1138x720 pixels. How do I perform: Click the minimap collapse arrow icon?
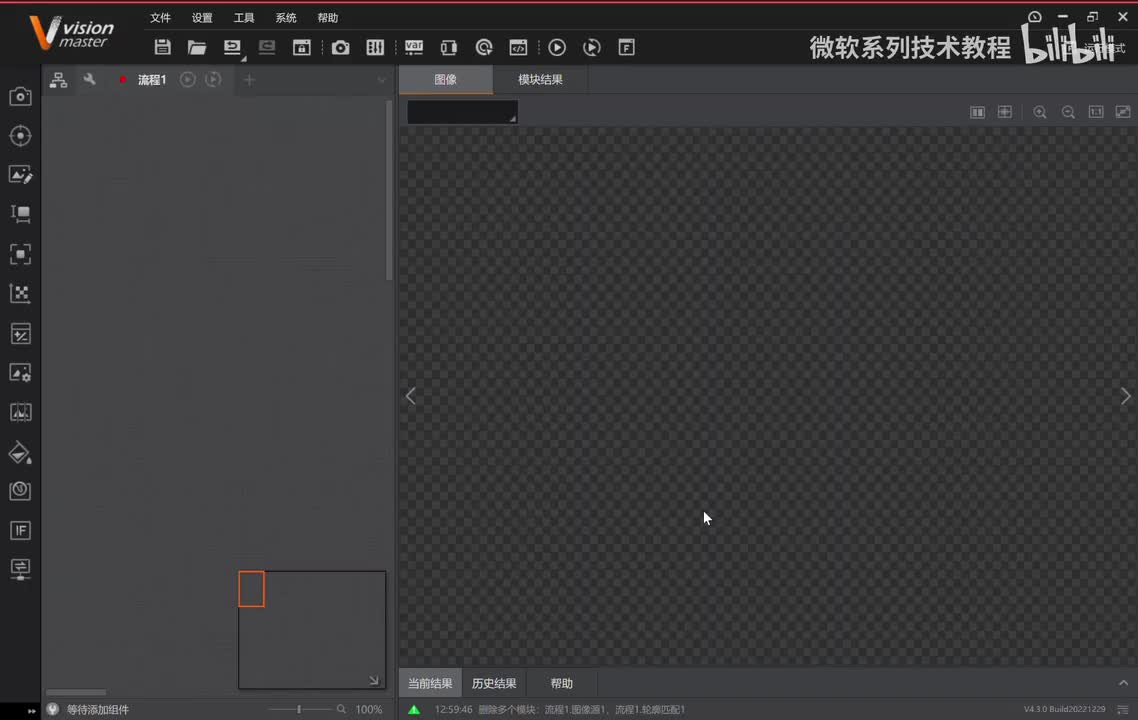click(374, 680)
